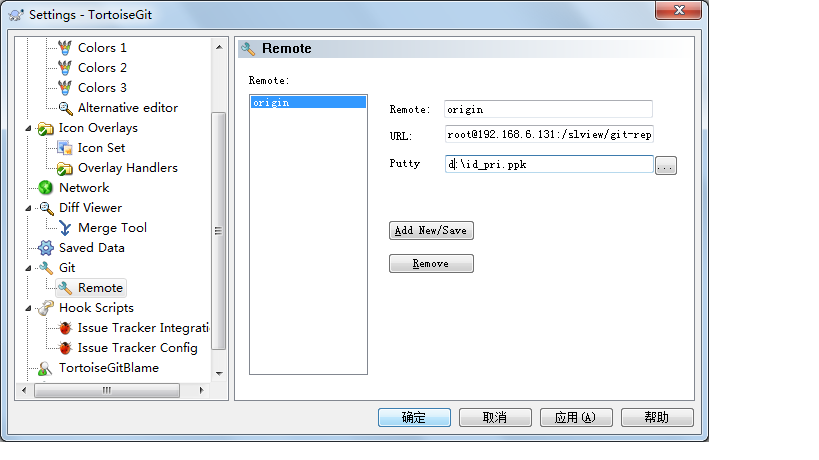The height and width of the screenshot is (460, 819).
Task: Click the Merge Tool arrow icon
Action: (x=65, y=228)
